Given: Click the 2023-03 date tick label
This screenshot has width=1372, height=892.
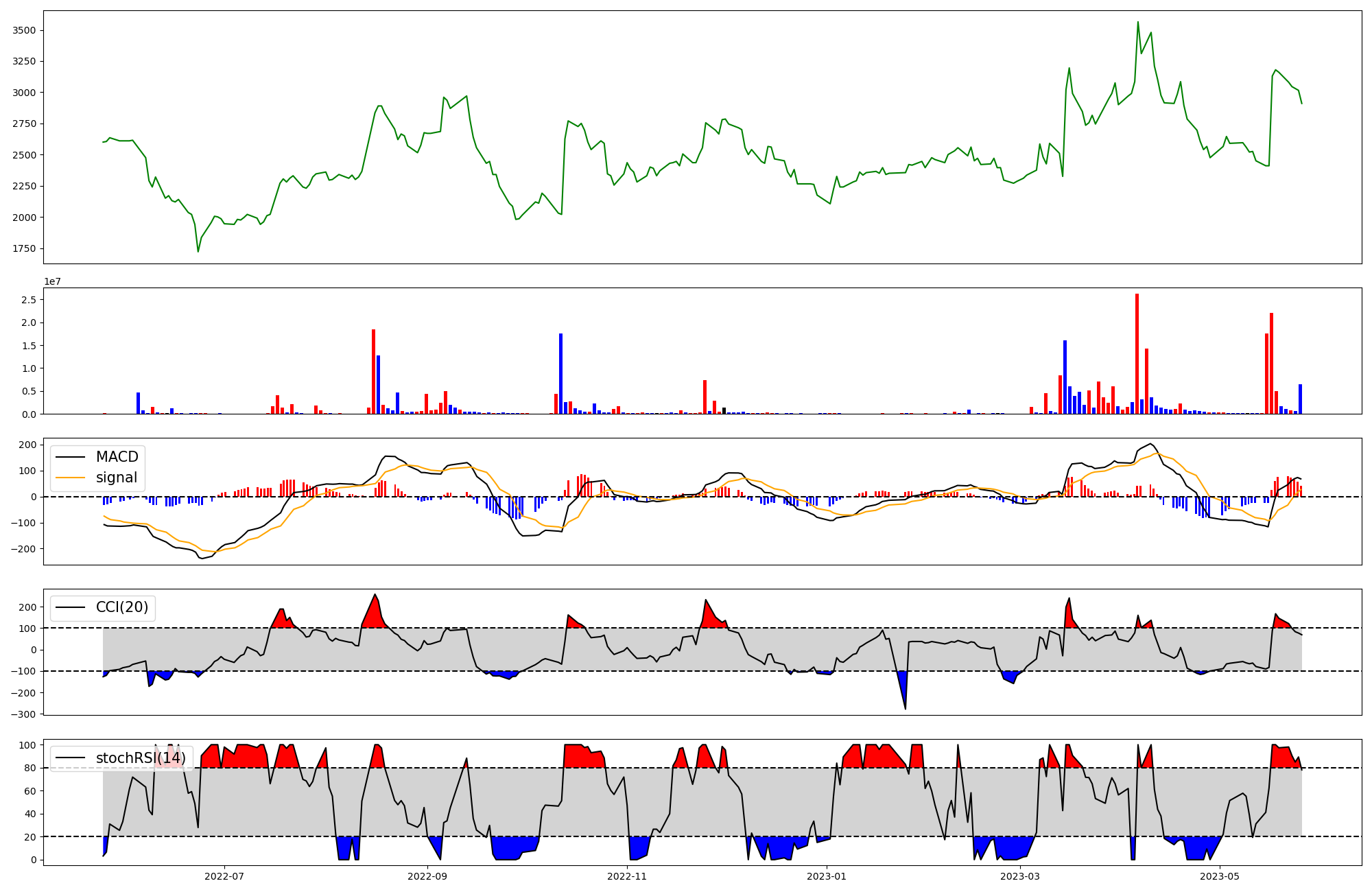Looking at the screenshot, I should [1020, 876].
